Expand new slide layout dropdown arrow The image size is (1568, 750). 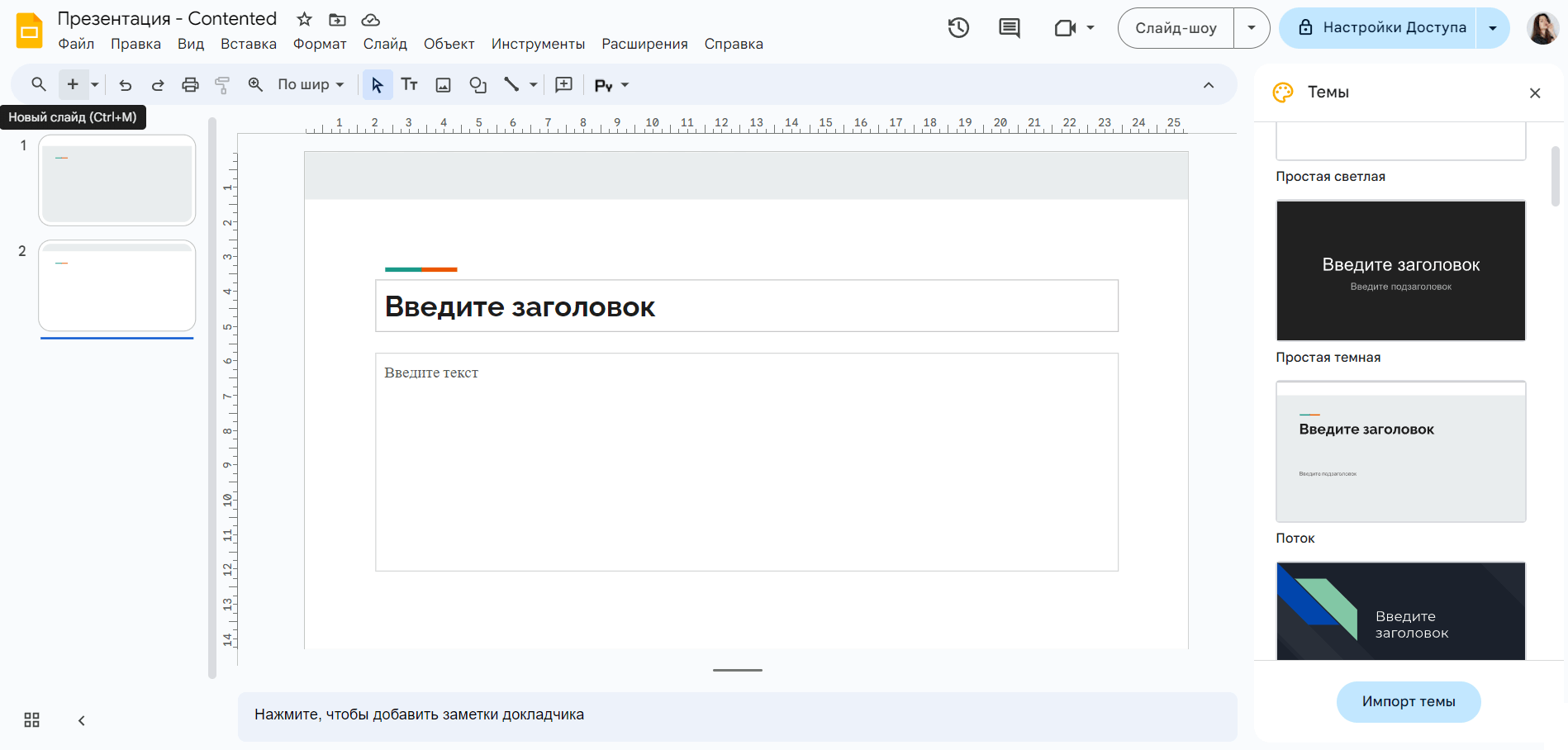[x=95, y=84]
